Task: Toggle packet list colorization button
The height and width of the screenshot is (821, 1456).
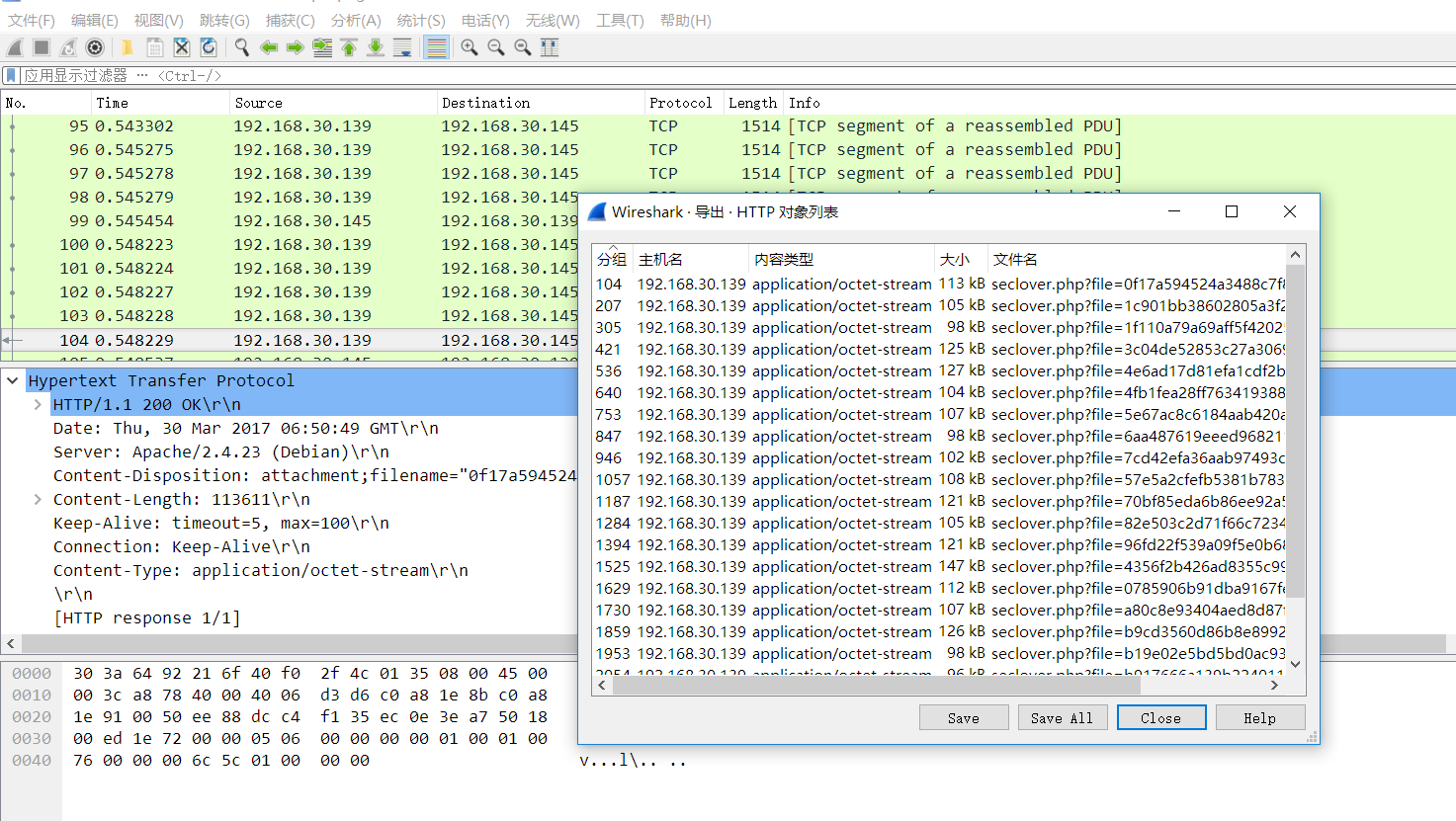Action: pos(436,47)
